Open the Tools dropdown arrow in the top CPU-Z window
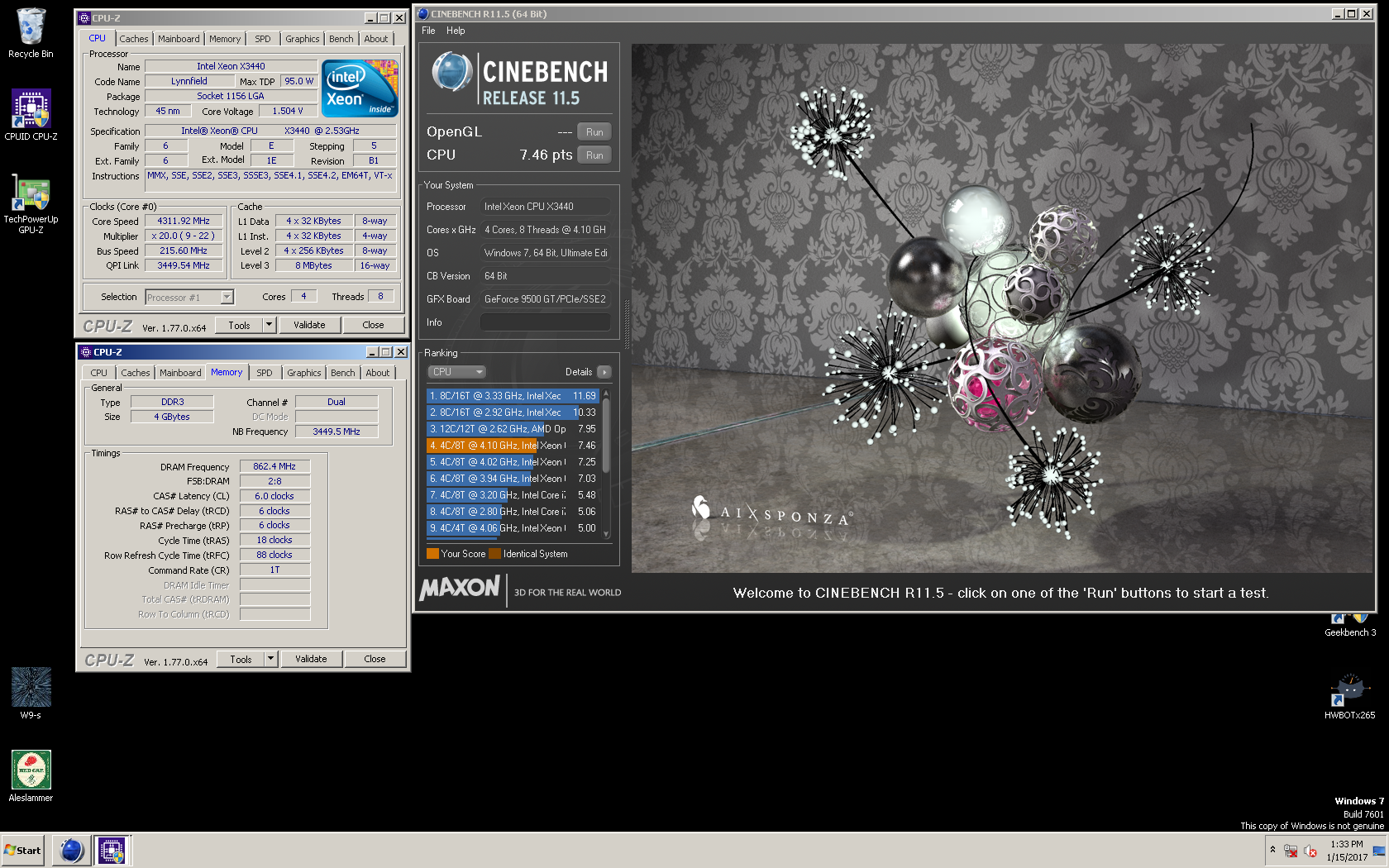 click(x=269, y=325)
